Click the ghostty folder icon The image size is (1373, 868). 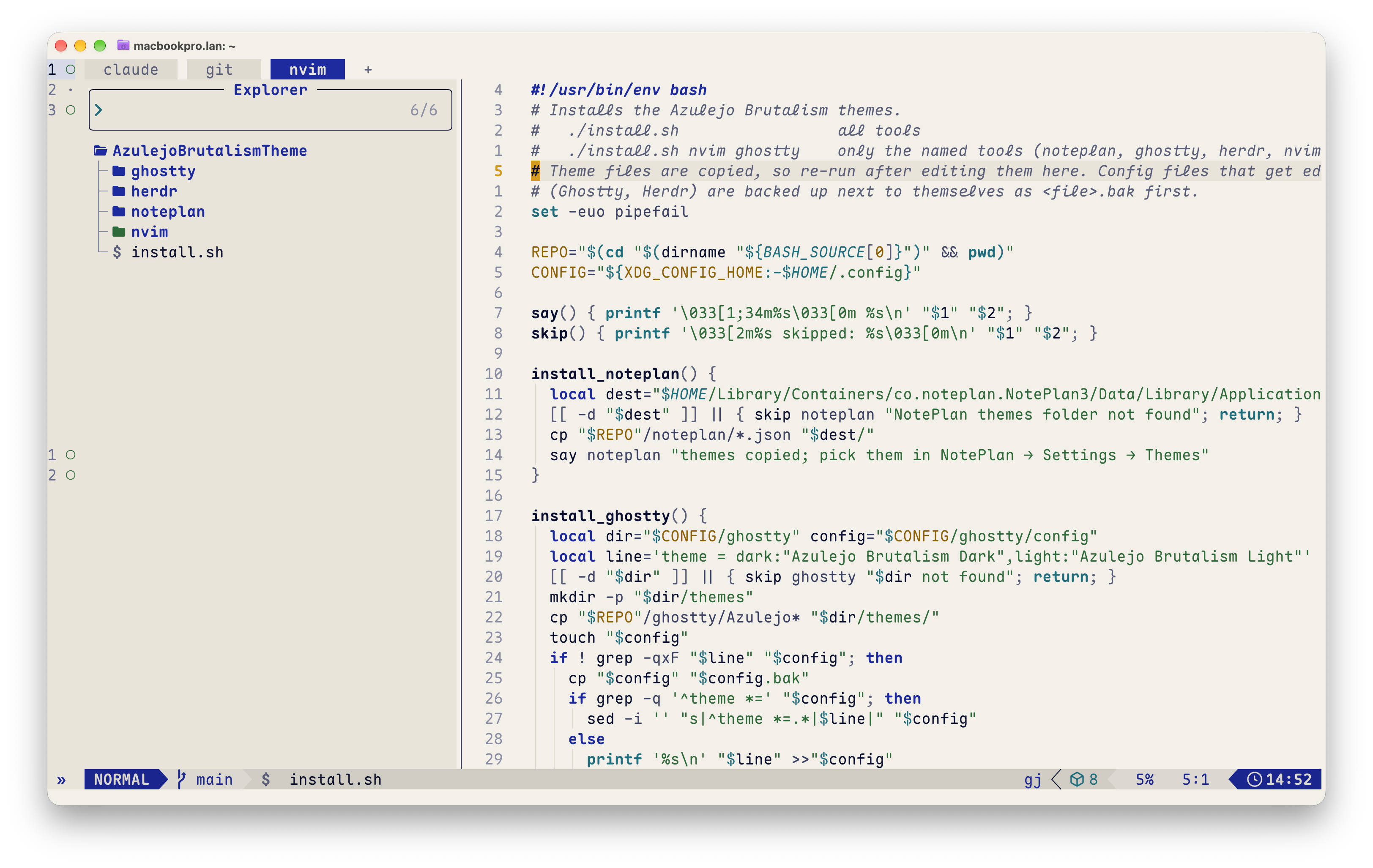click(119, 171)
